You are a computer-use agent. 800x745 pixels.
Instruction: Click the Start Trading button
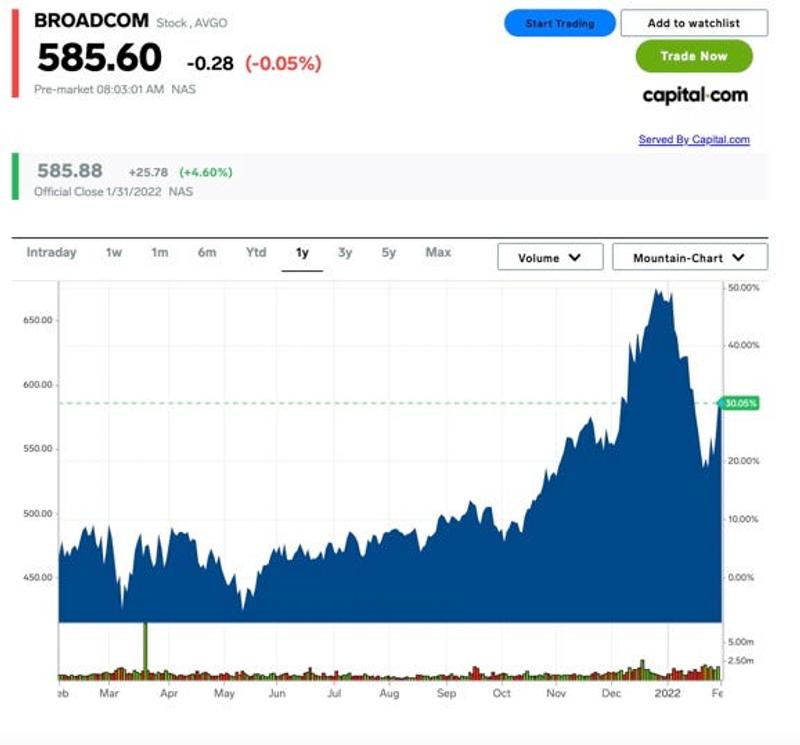(x=560, y=23)
